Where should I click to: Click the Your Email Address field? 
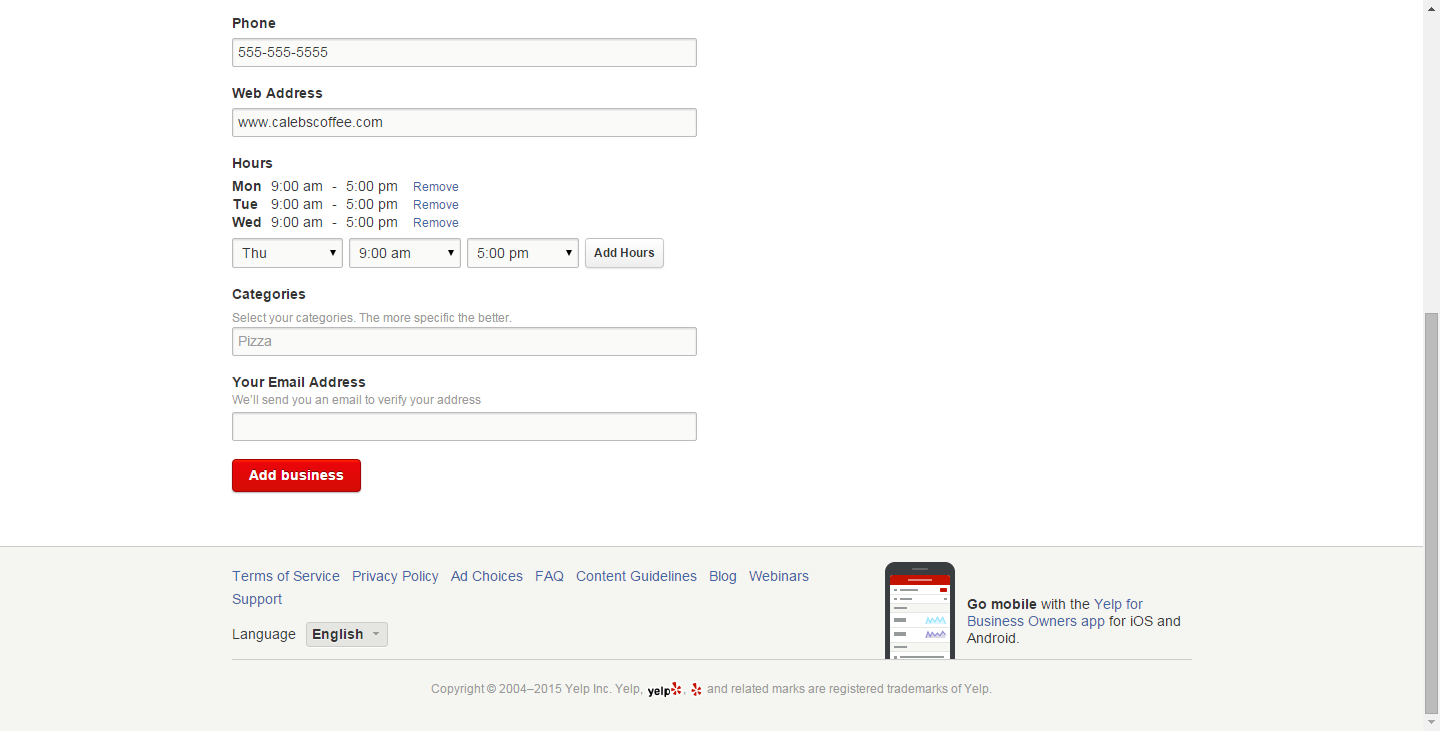(x=464, y=427)
